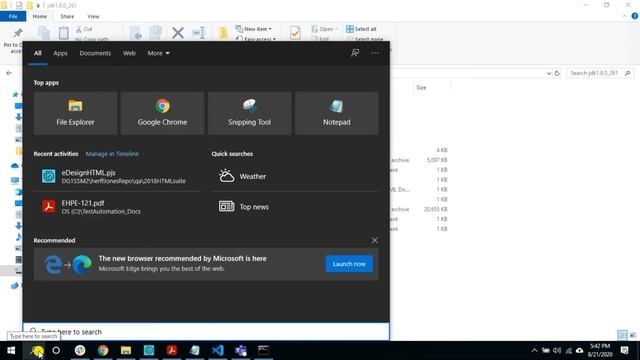Open the search panel options ellipsis
Image resolution: width=640 pixels, height=360 pixels.
pos(375,53)
